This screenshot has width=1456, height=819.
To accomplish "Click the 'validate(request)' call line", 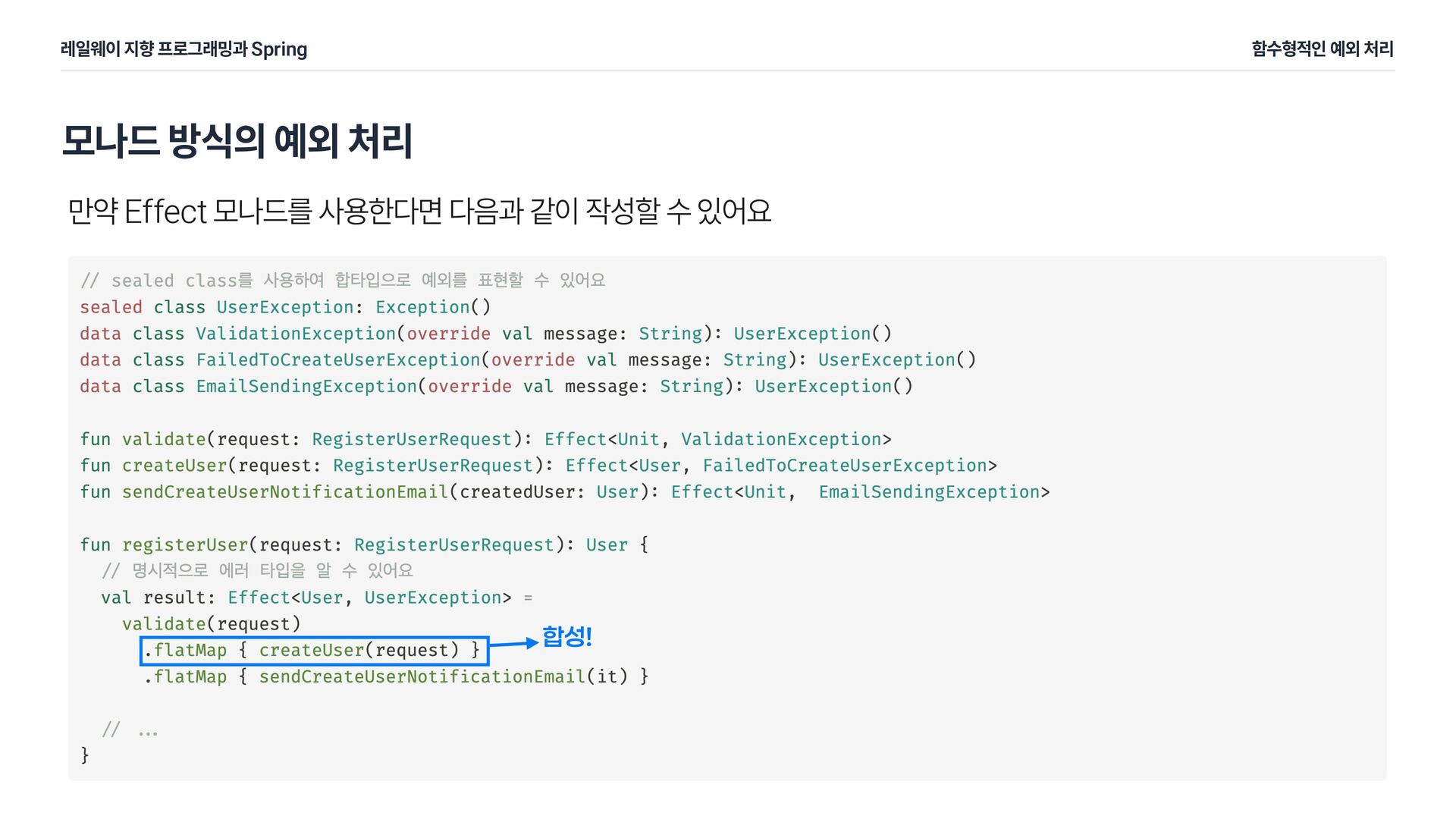I will coord(212,624).
